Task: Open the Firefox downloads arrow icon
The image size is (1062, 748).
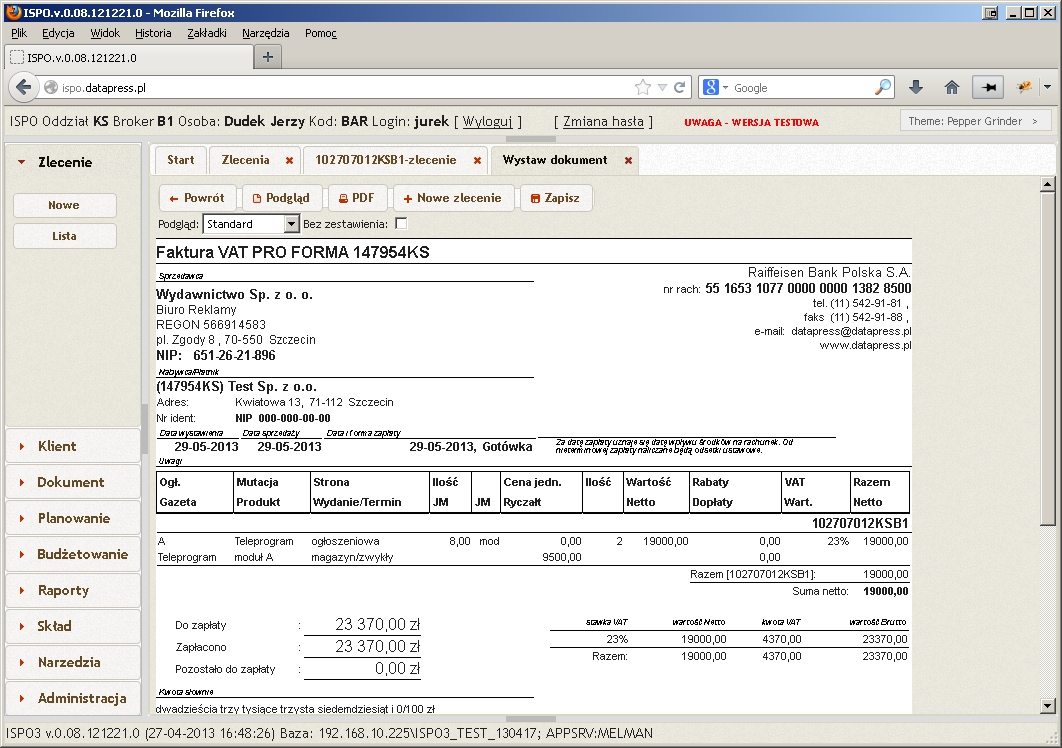Action: pos(915,87)
